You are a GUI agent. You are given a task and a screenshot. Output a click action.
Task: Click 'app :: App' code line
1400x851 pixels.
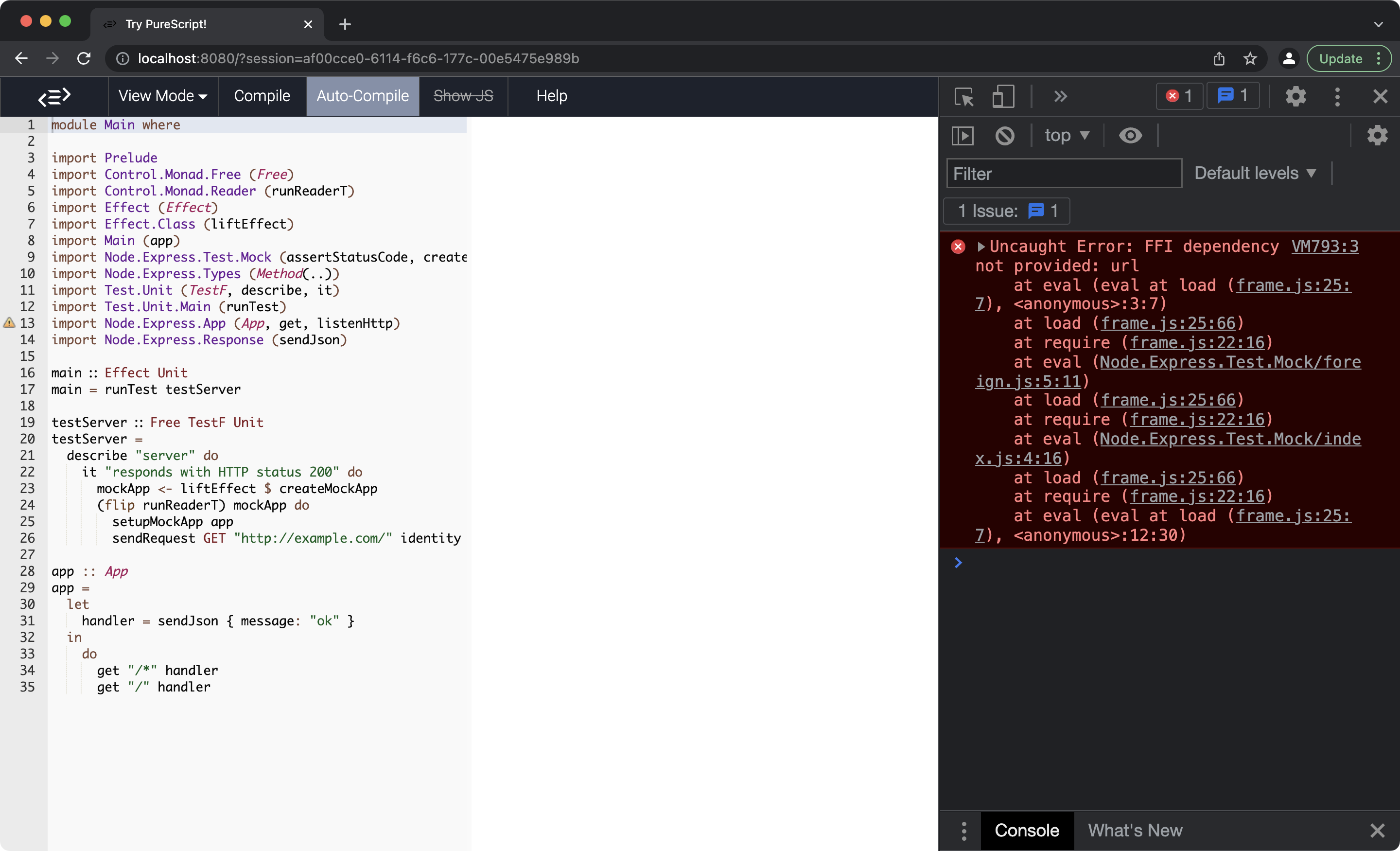pos(90,571)
